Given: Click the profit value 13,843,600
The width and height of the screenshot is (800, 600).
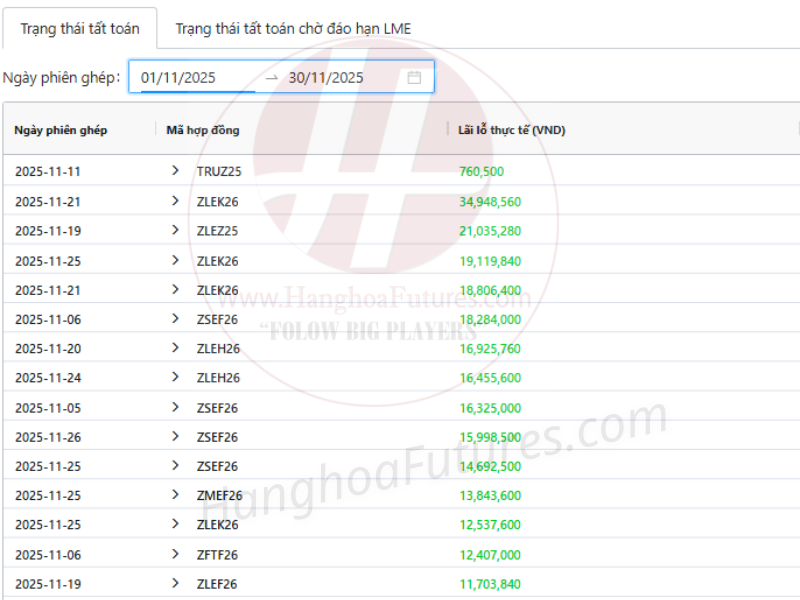Looking at the screenshot, I should click(x=490, y=495).
